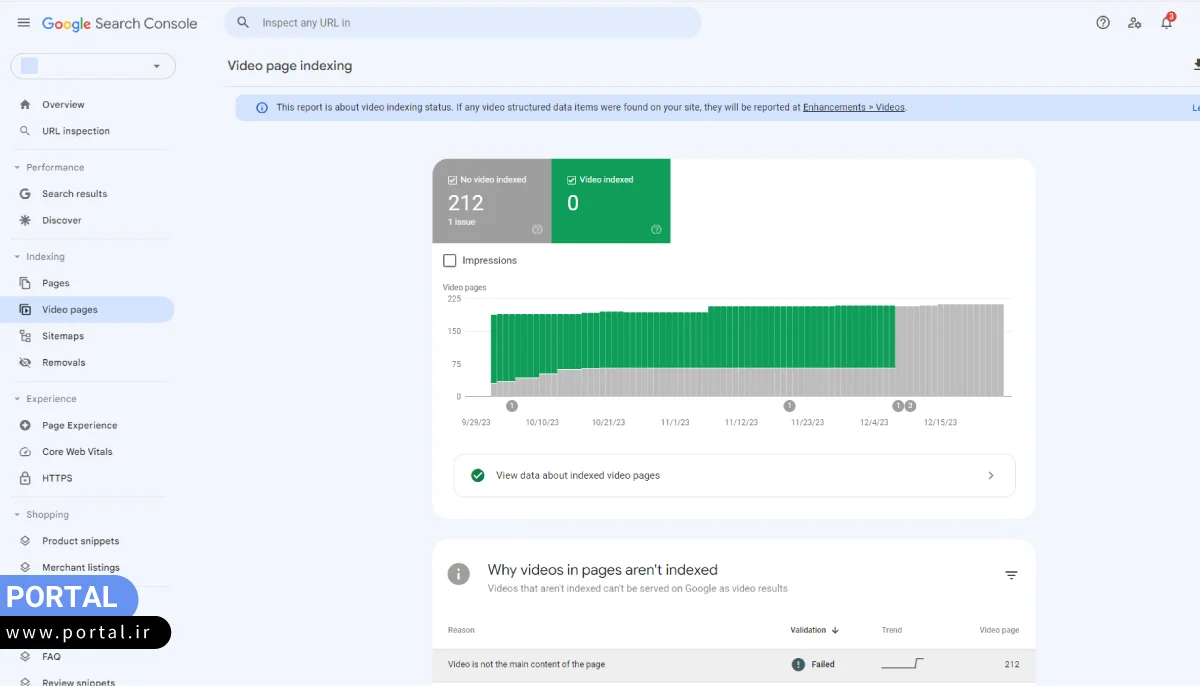Go to Core Web Vitals report
1200x686 pixels.
point(77,452)
